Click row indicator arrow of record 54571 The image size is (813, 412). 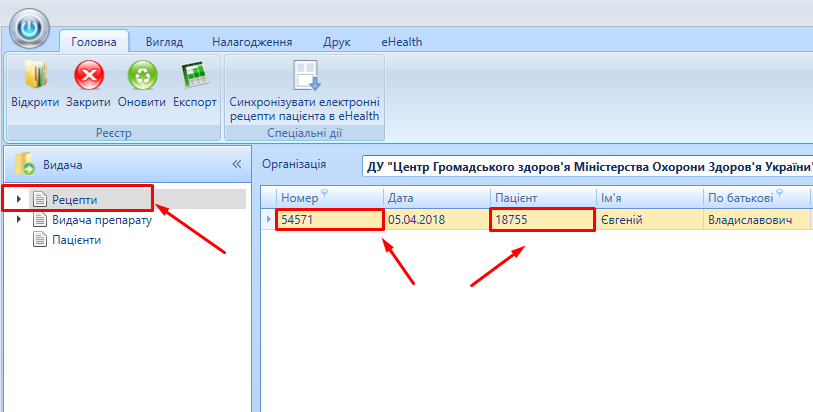[269, 219]
